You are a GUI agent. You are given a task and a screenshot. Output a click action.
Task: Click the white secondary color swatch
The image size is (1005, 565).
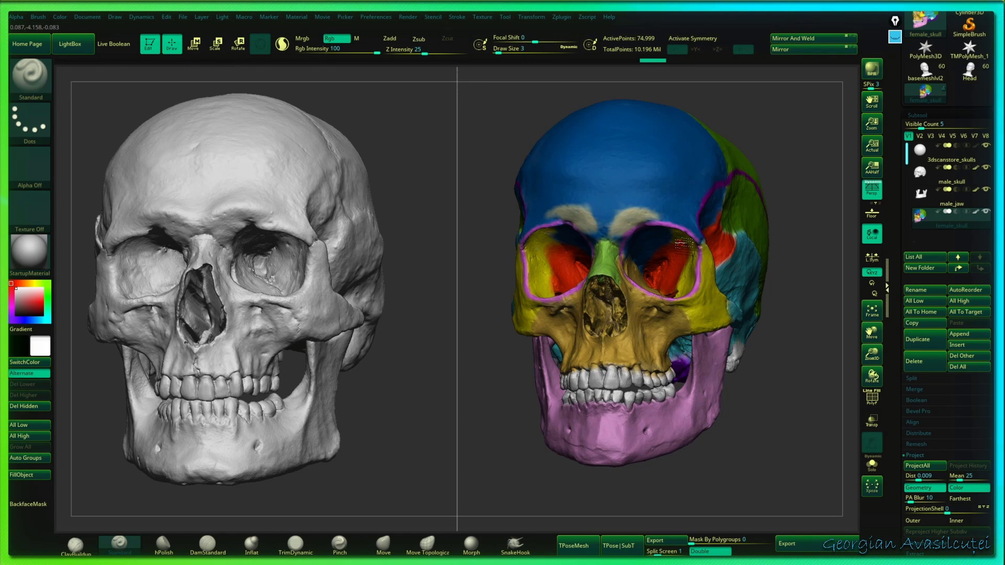click(40, 346)
